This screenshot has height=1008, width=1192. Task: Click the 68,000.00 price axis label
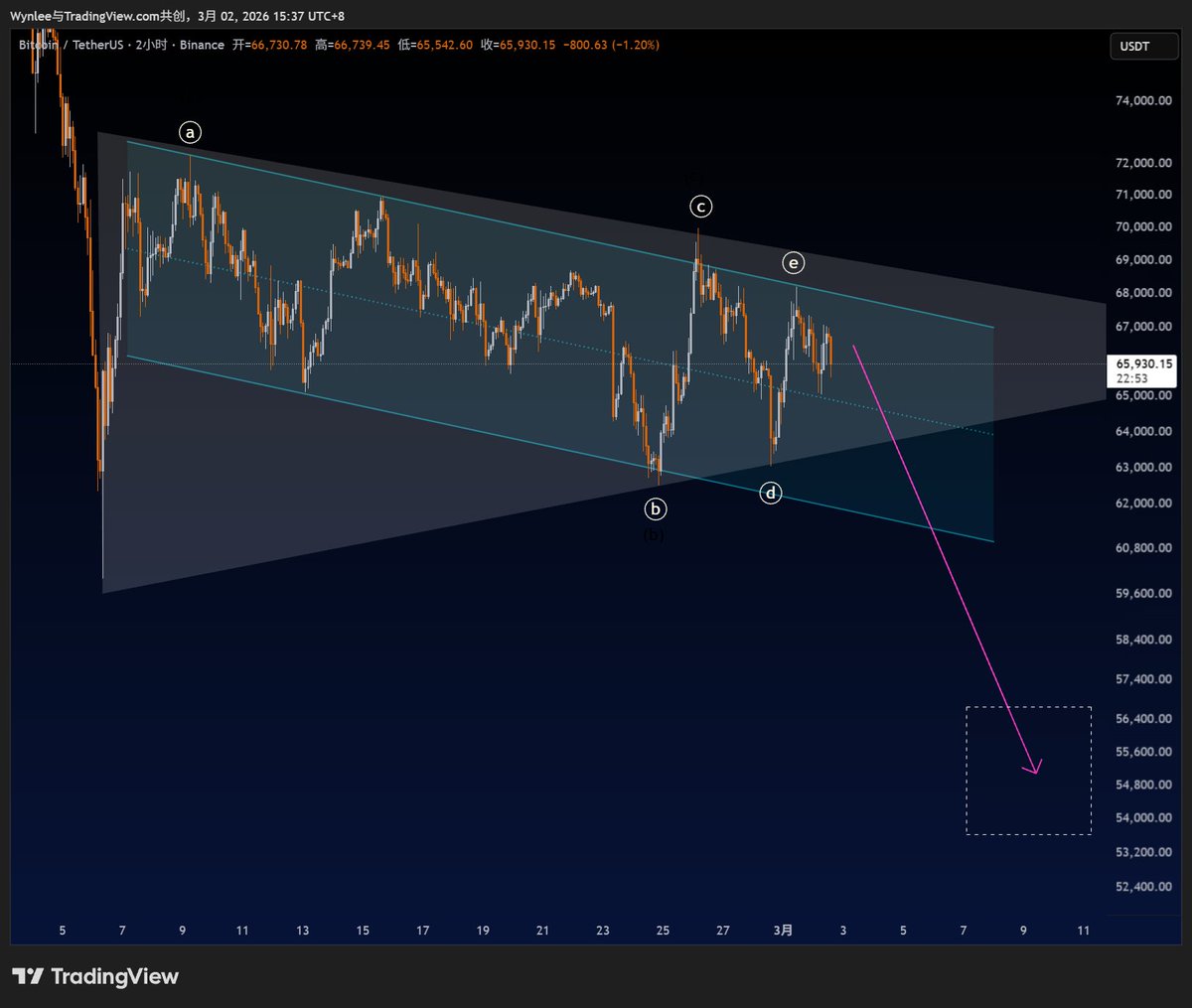pos(1143,293)
